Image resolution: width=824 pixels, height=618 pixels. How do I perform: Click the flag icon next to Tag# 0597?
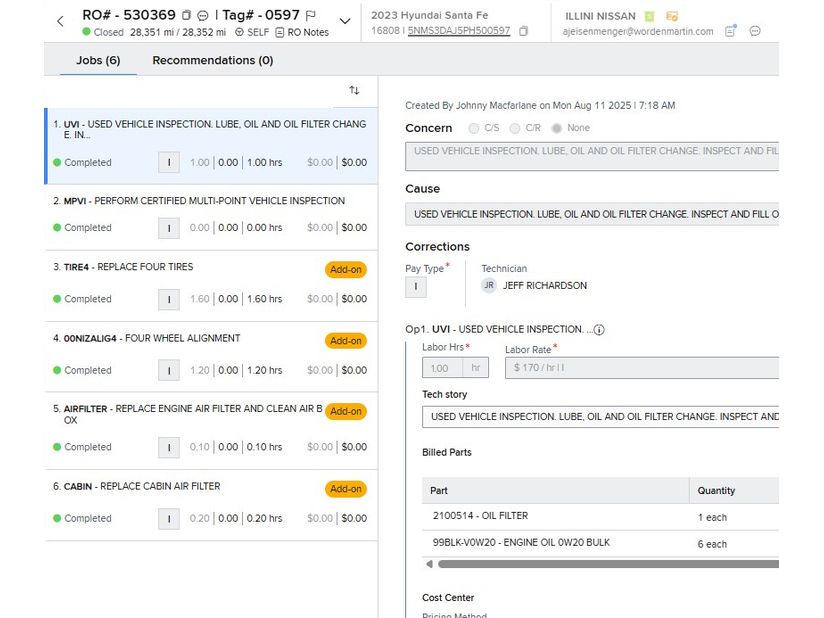pyautogui.click(x=310, y=16)
